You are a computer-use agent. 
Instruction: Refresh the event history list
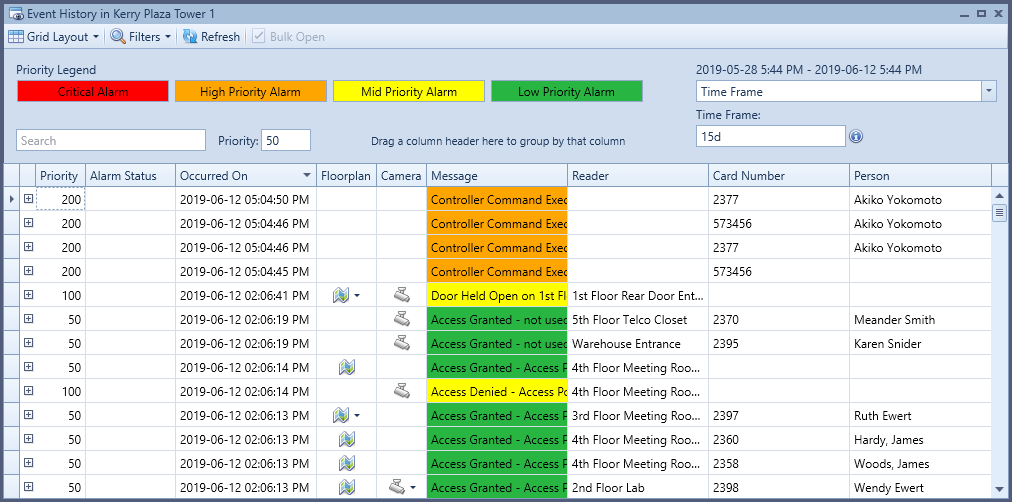tap(211, 37)
